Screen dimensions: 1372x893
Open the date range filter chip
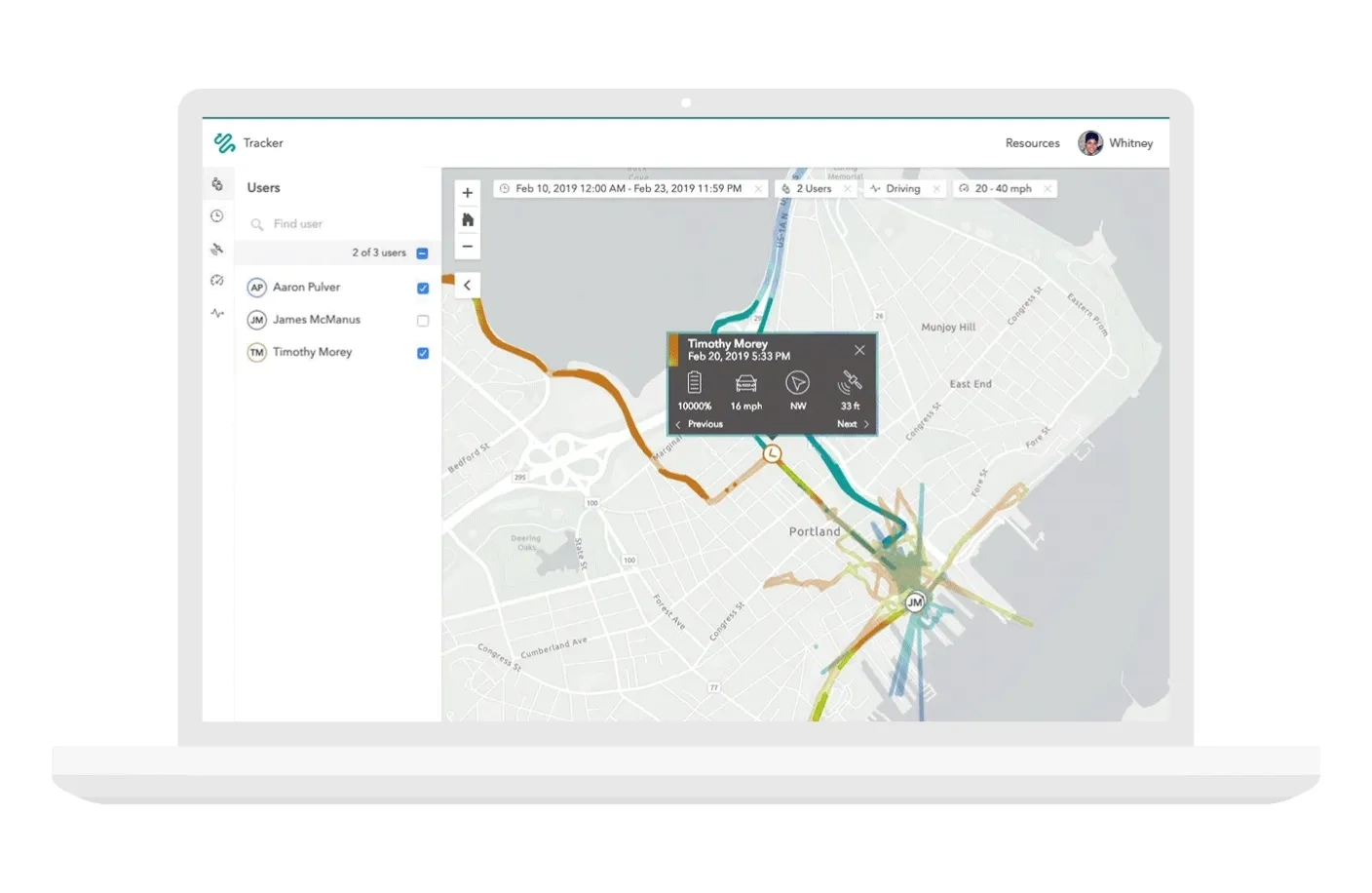pos(629,188)
